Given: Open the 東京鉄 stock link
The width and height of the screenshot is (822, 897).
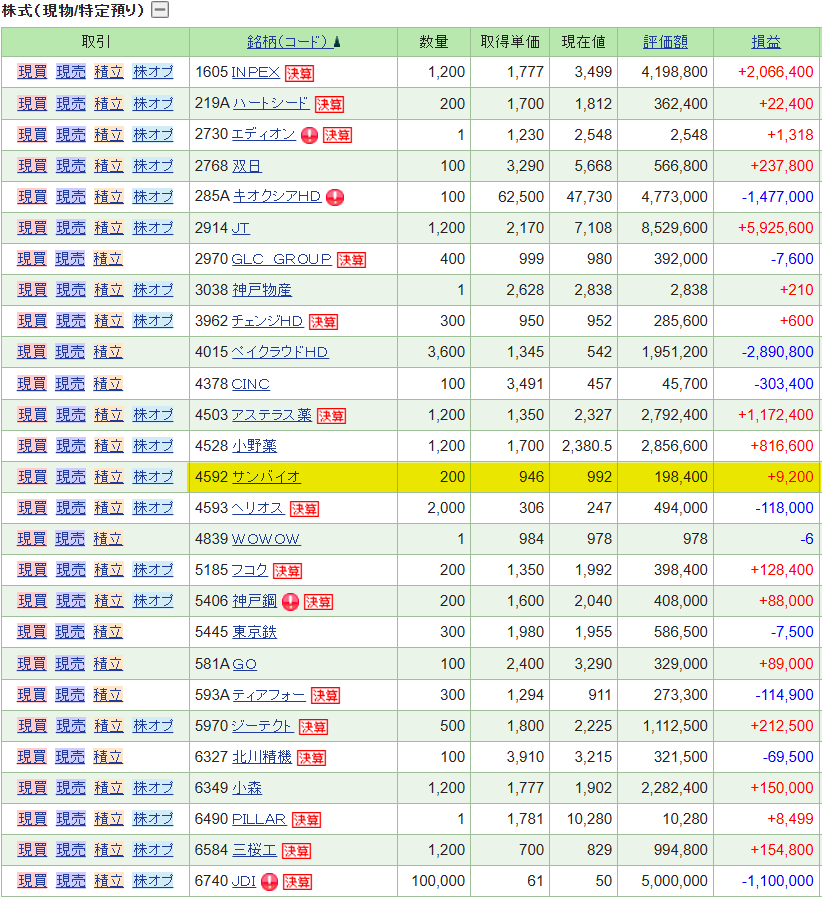Looking at the screenshot, I should click(x=255, y=632).
